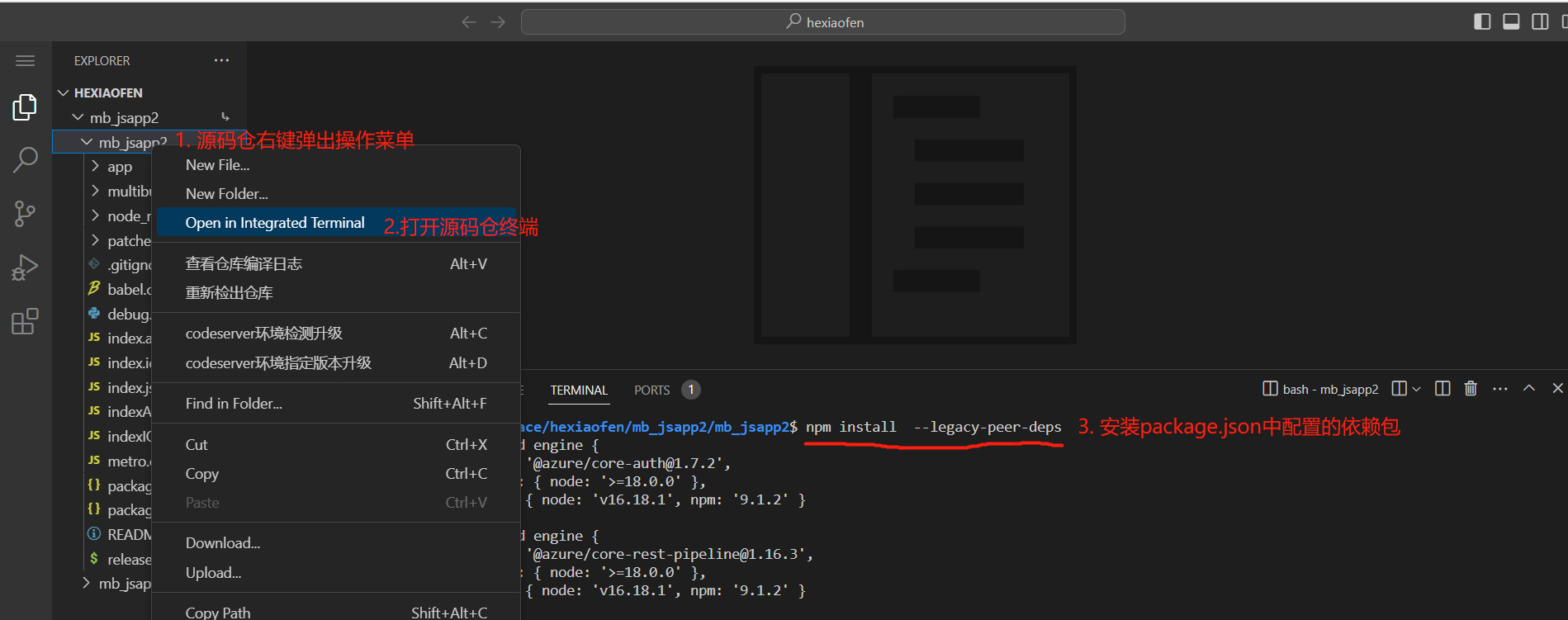Open the Source Control view
Image resolution: width=1568 pixels, height=620 pixels.
point(25,214)
